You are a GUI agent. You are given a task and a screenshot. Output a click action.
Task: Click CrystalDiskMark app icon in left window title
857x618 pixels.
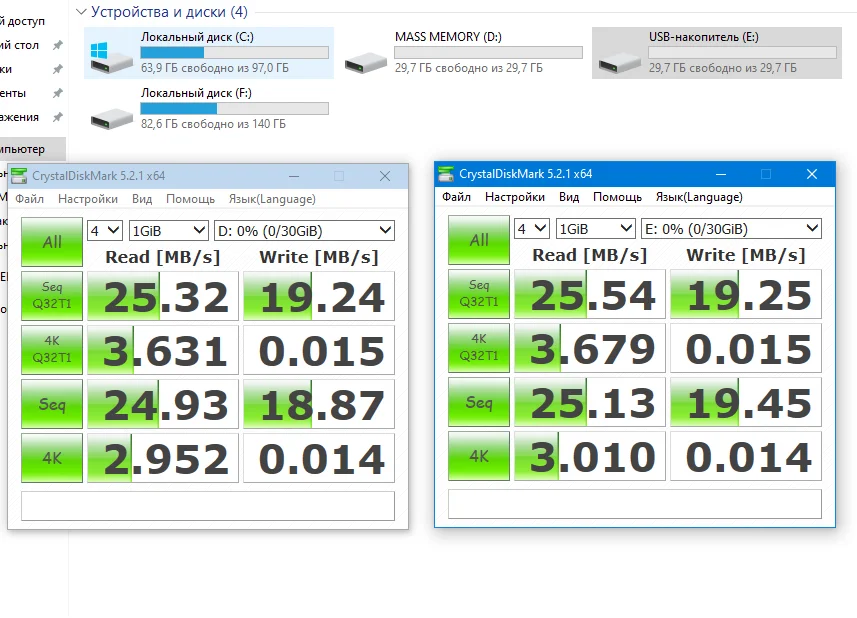click(19, 176)
